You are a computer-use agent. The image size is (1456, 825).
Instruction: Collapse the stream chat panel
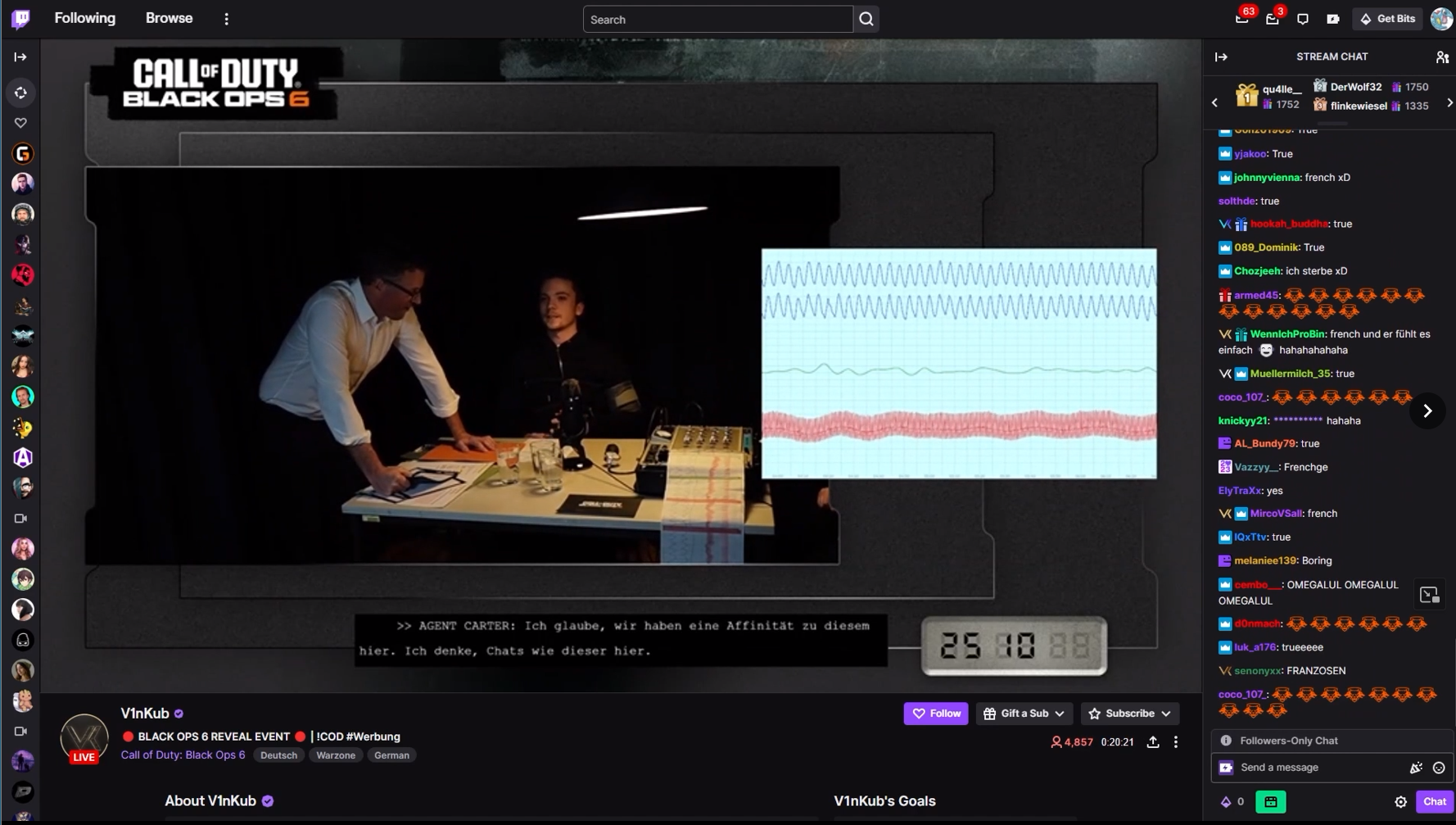pos(1221,57)
